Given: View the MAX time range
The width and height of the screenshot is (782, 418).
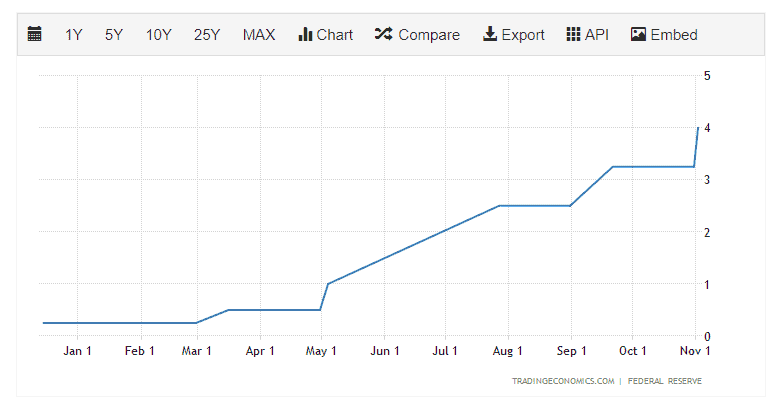Looking at the screenshot, I should (259, 35).
